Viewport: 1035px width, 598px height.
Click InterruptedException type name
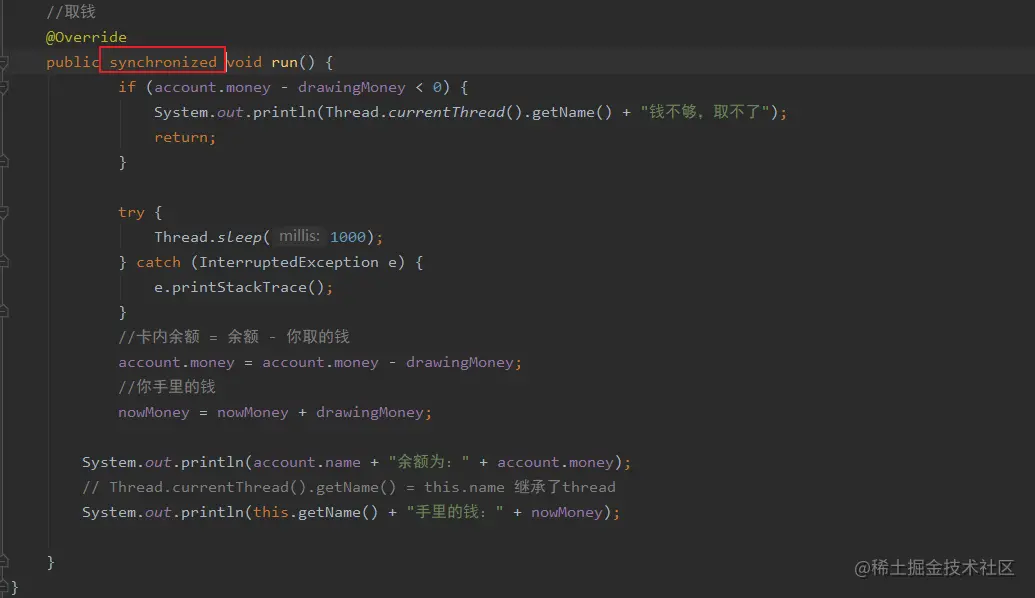289,262
